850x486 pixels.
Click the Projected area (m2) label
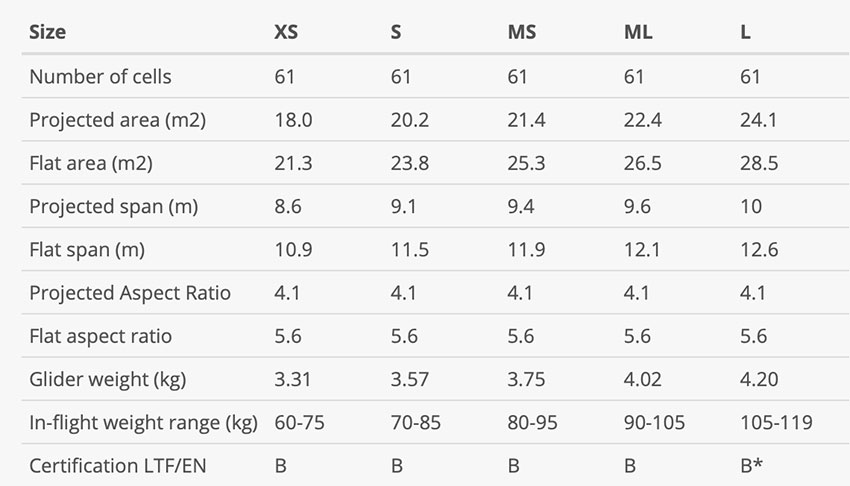pos(118,120)
